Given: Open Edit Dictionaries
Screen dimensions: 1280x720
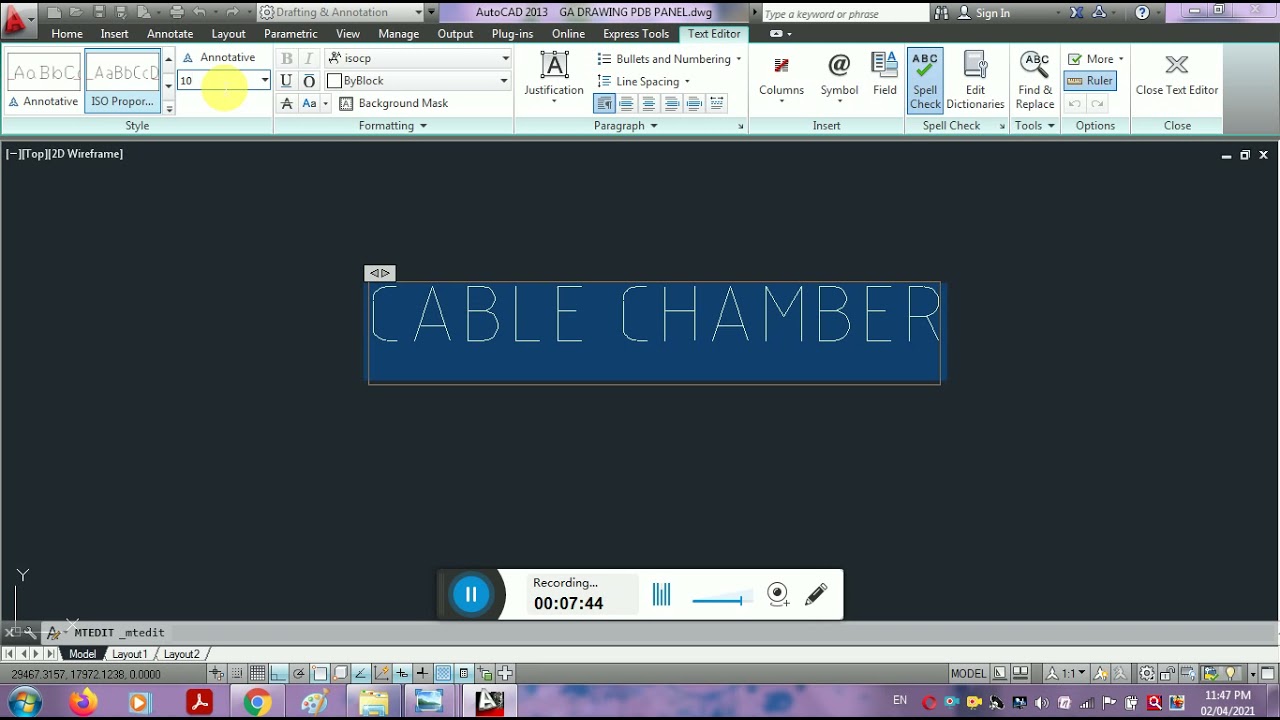Looking at the screenshot, I should (x=975, y=80).
